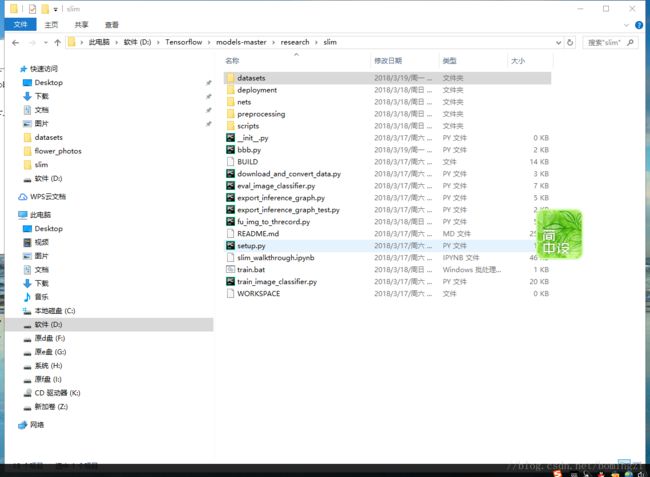Expand the chevron after Tensorflow in path
The image size is (650, 477).
coord(209,42)
